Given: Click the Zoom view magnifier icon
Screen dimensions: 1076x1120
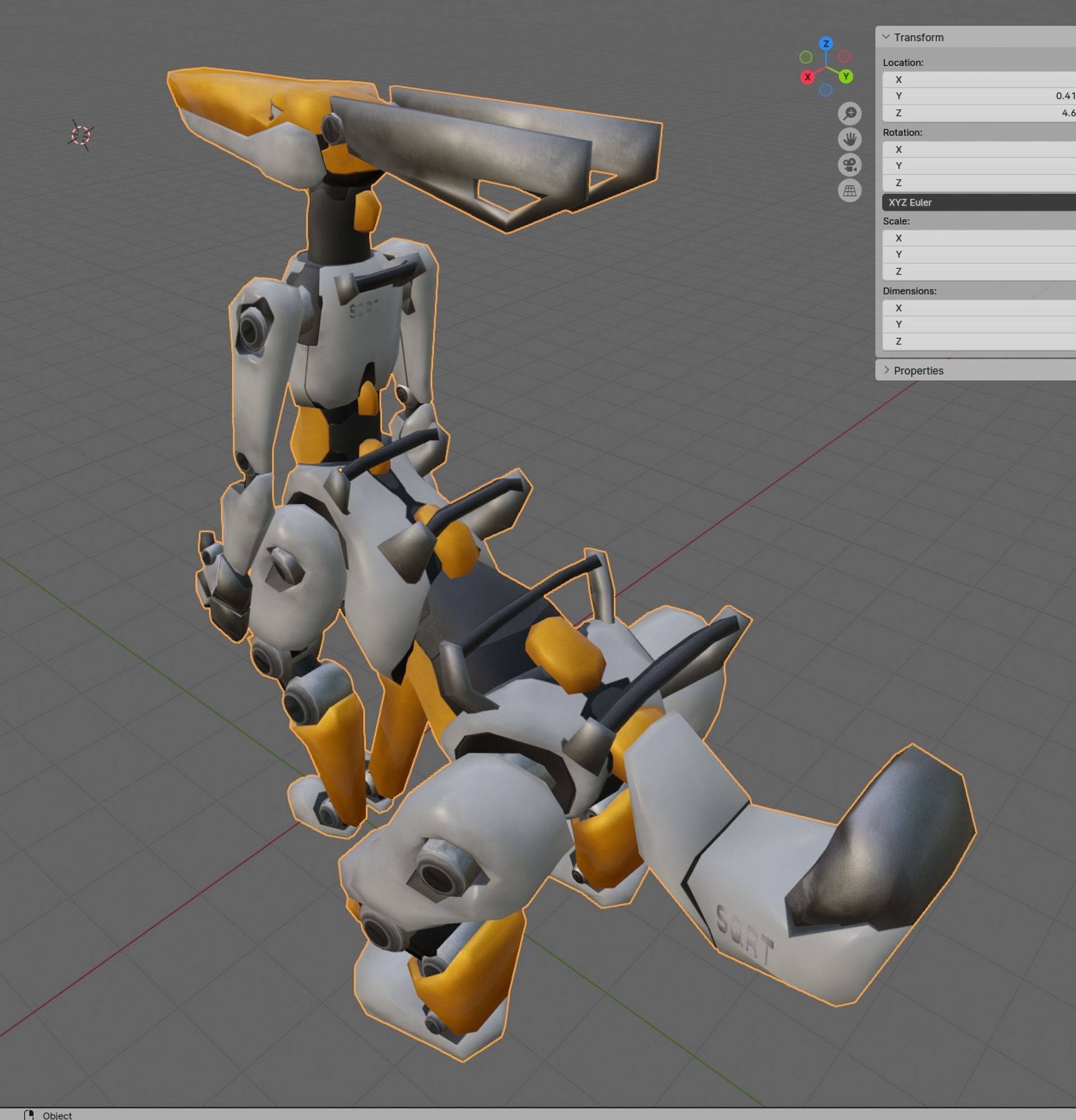Looking at the screenshot, I should pyautogui.click(x=850, y=113).
